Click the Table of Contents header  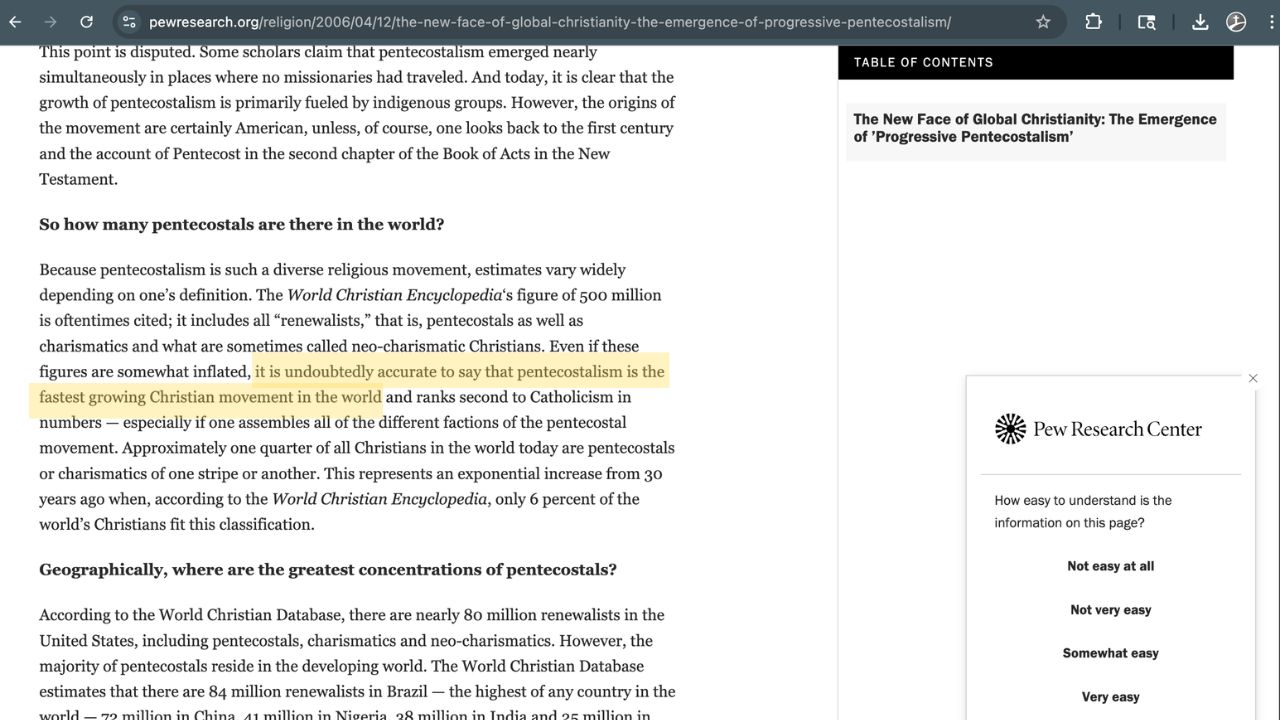coord(923,62)
